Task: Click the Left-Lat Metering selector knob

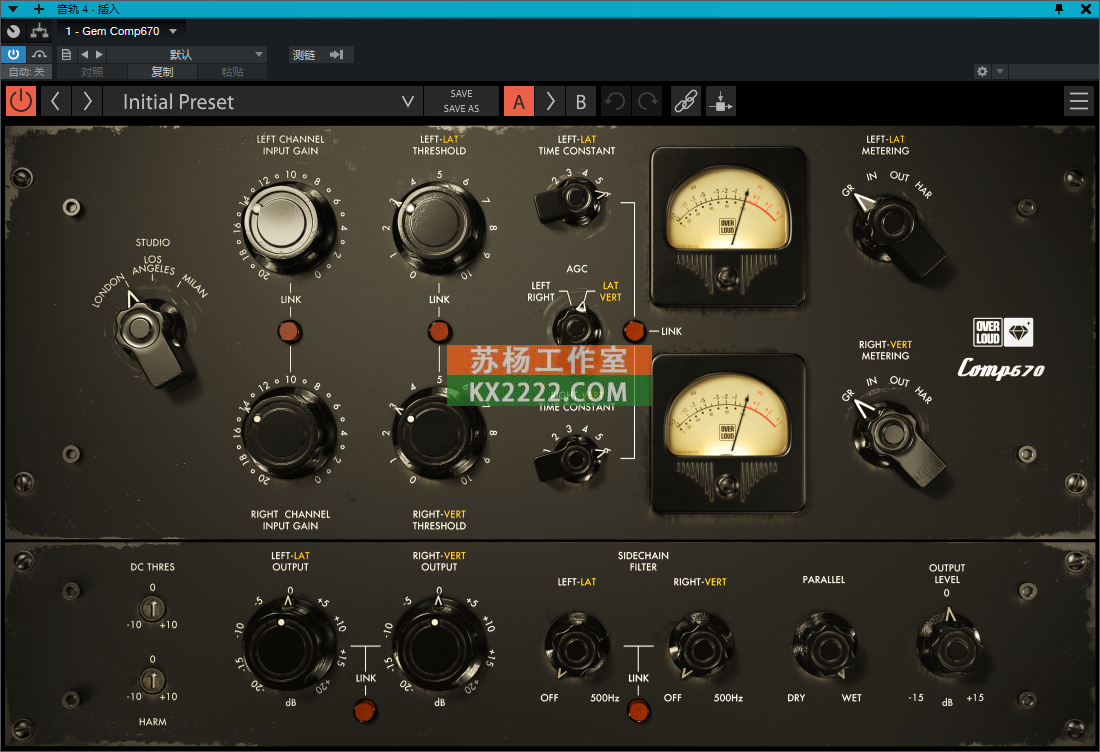Action: [899, 232]
